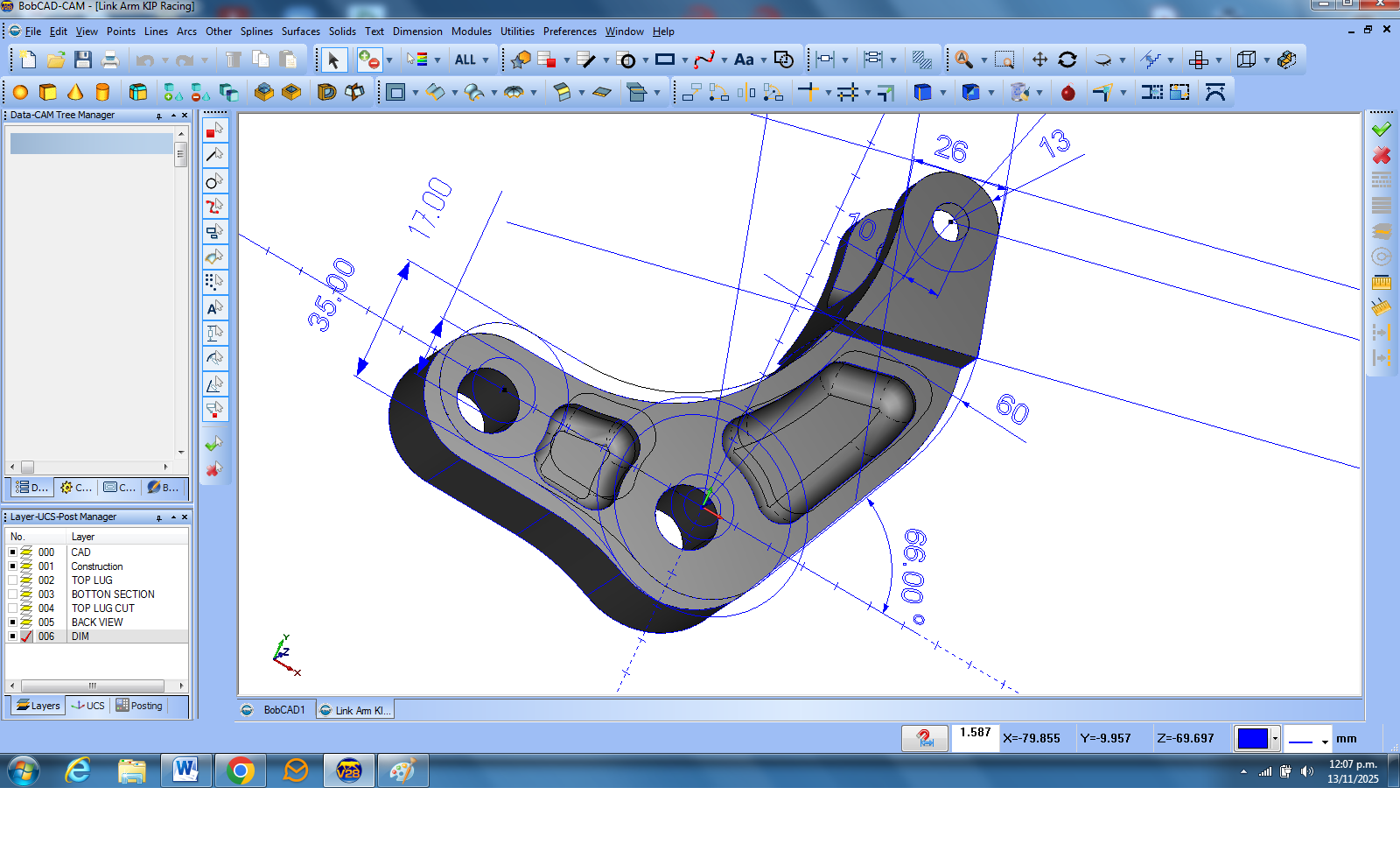This screenshot has height=858, width=1400.
Task: Open the Utilities menu
Action: [517, 32]
